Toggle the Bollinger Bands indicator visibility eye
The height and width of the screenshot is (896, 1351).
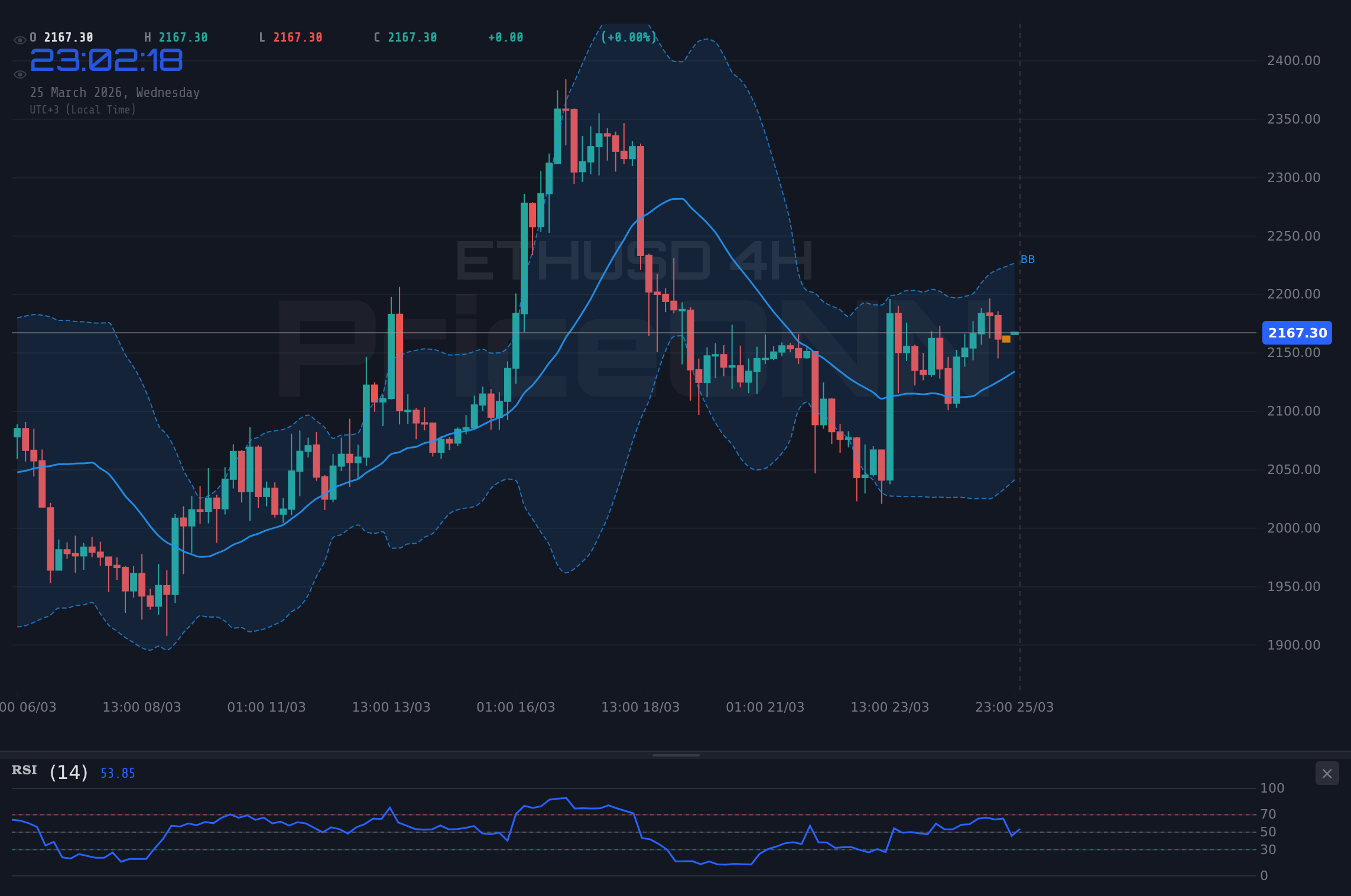point(20,74)
